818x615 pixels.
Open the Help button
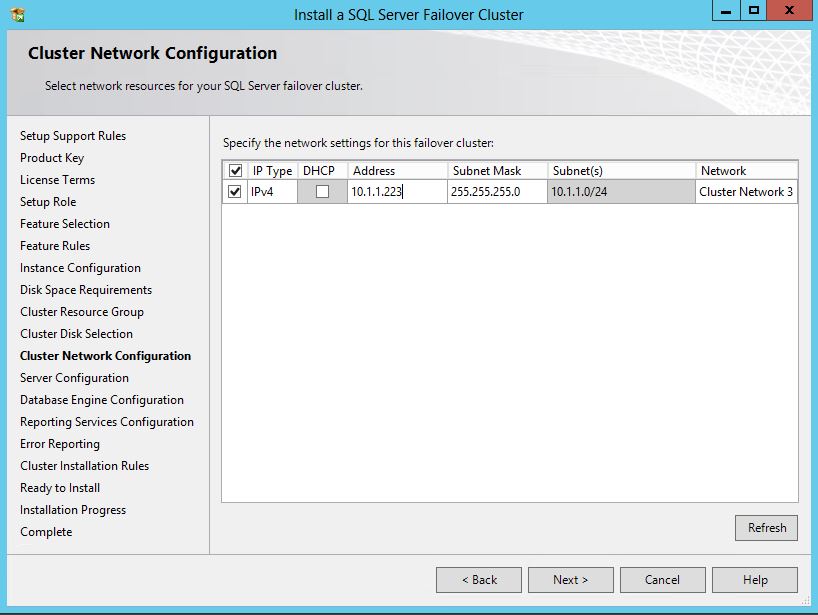pos(755,580)
